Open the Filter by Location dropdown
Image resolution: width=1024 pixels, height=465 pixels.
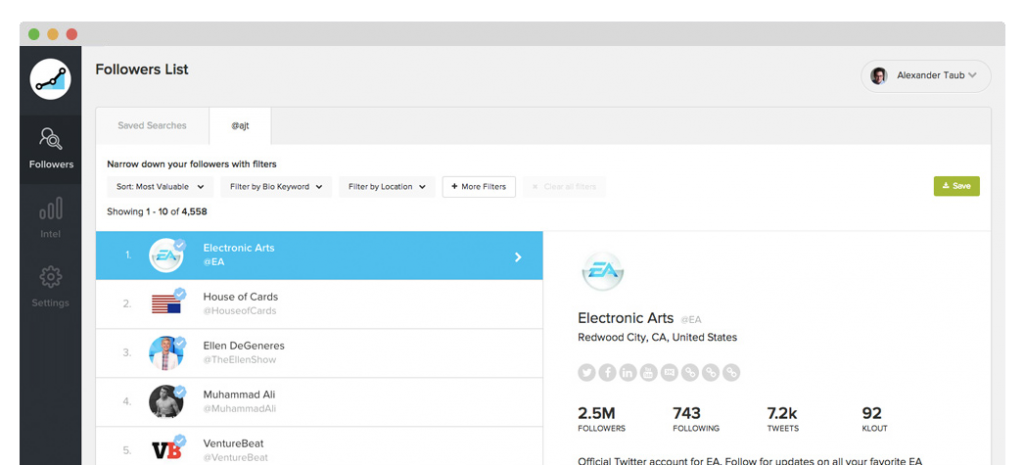pyautogui.click(x=386, y=187)
